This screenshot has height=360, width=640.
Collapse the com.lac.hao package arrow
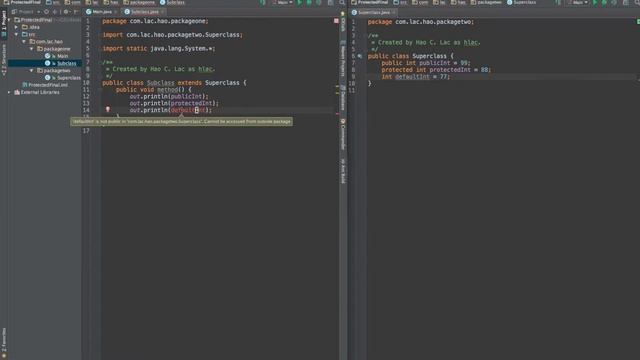tap(24, 42)
